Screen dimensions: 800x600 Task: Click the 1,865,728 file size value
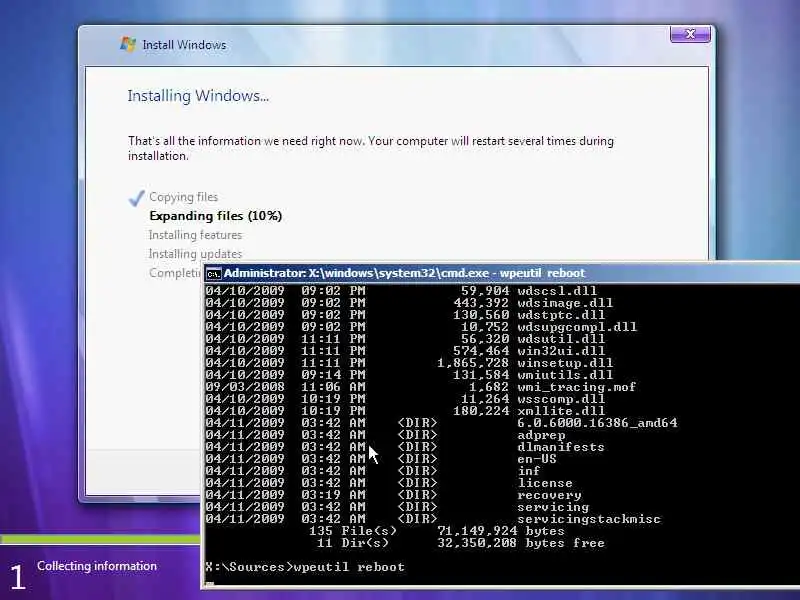pyautogui.click(x=473, y=363)
